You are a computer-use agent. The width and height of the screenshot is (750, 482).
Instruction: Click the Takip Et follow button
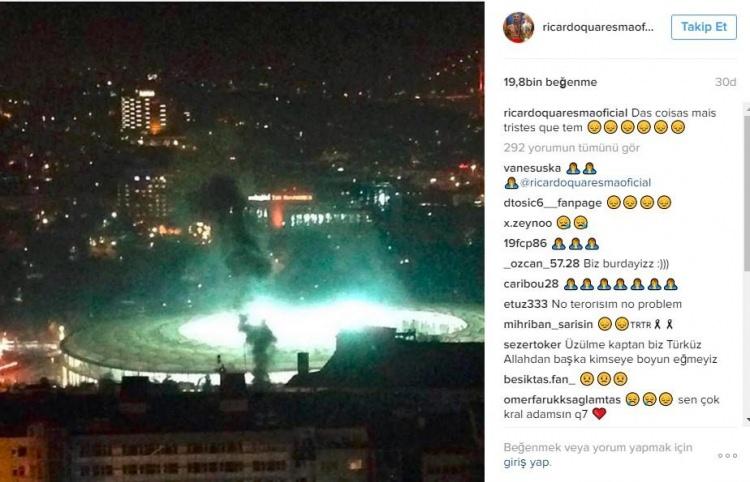[x=704, y=27]
